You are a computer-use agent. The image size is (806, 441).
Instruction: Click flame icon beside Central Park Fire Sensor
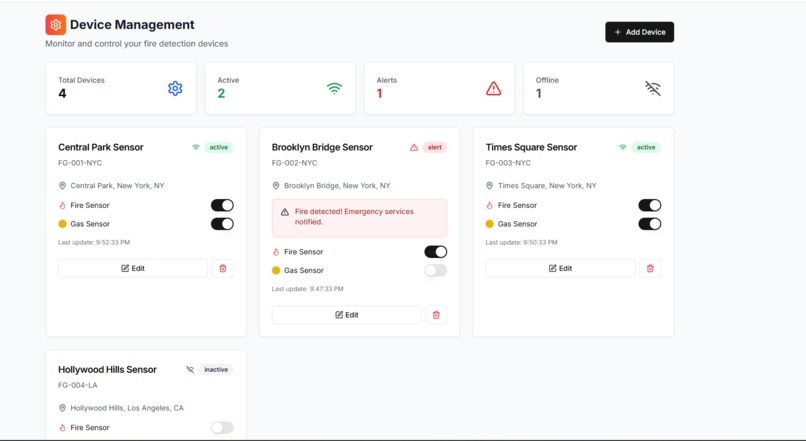(62, 205)
